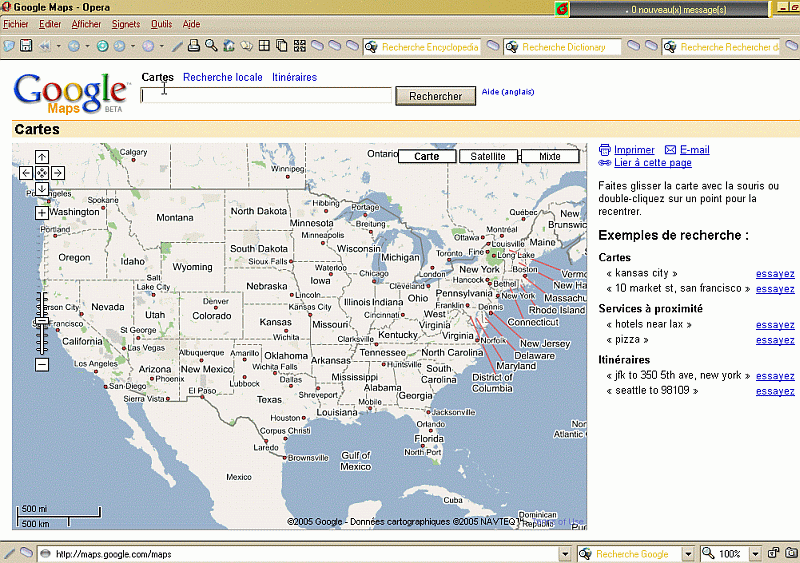Open the Outils menu
The width and height of the screenshot is (800, 563).
click(162, 24)
